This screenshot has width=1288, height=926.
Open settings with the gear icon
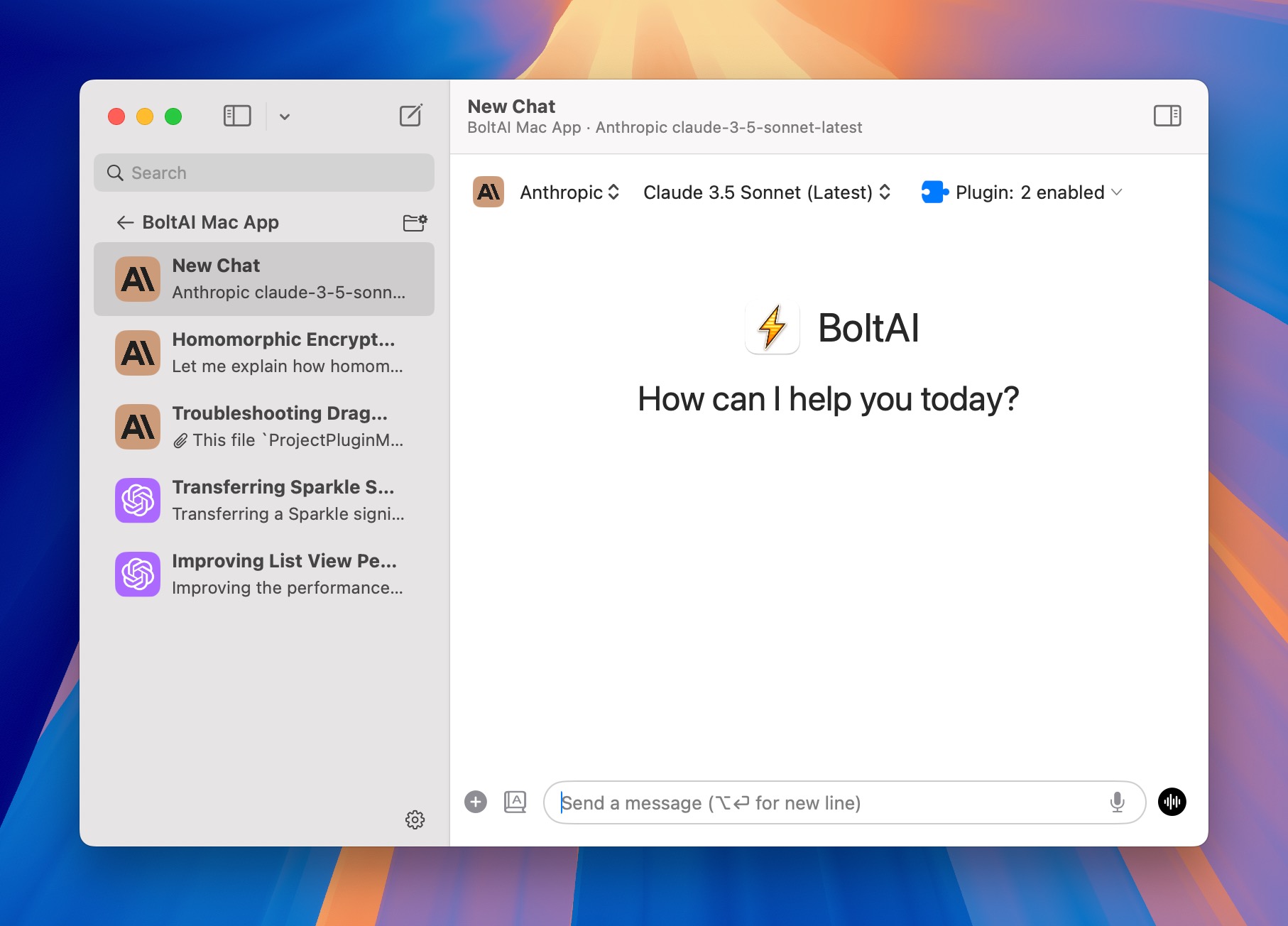(415, 819)
